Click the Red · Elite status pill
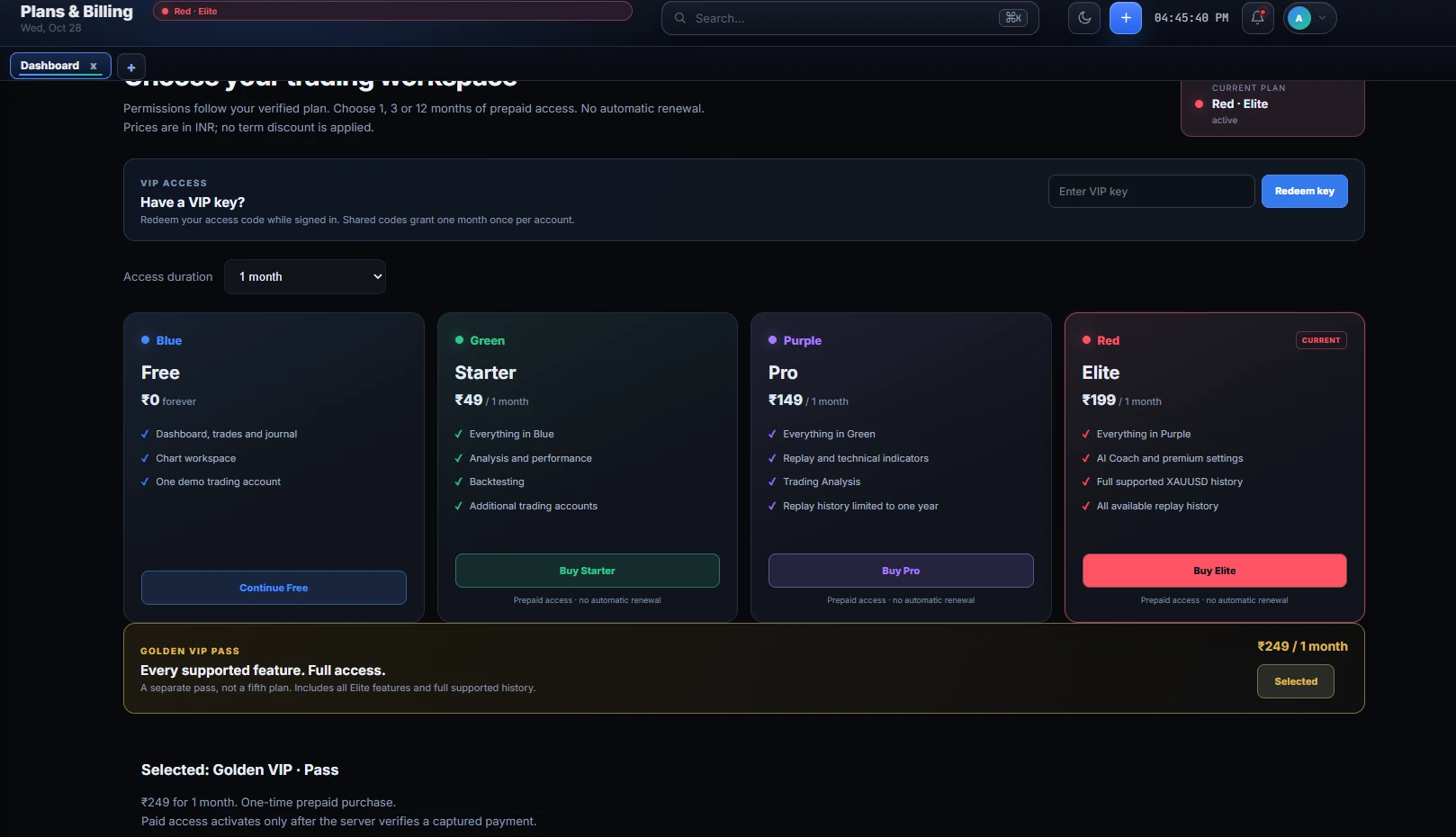1456x837 pixels. pos(392,11)
